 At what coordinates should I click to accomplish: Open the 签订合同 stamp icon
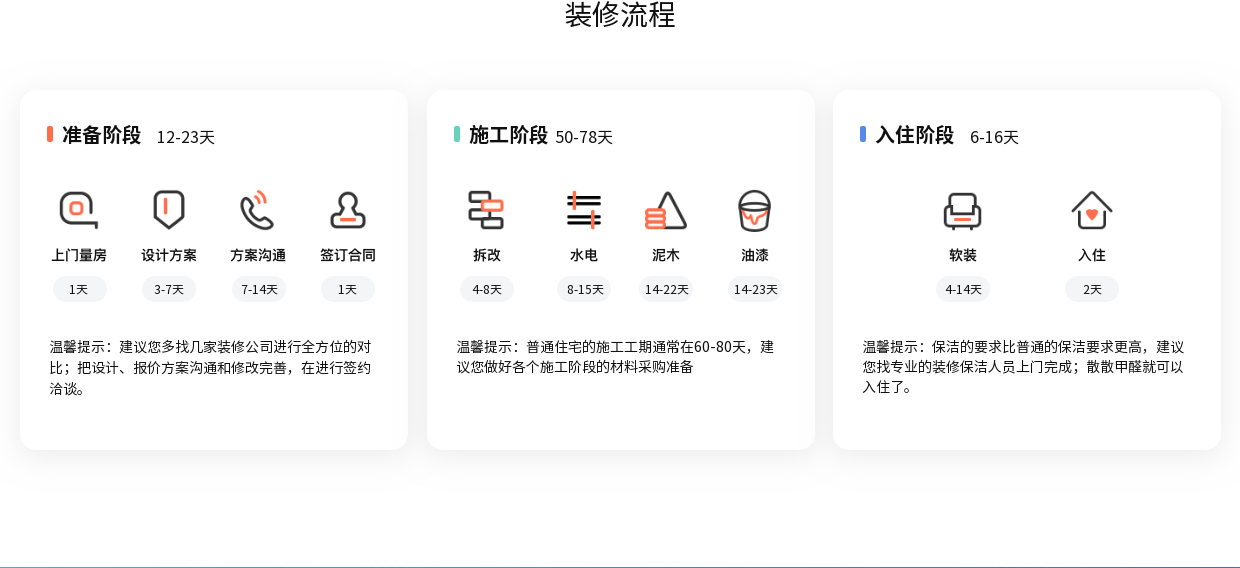[x=348, y=210]
